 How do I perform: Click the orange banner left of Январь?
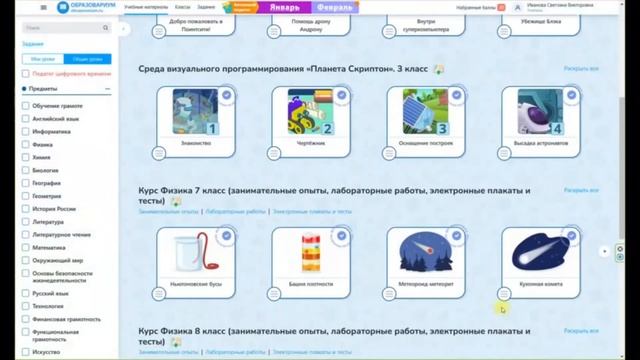click(x=241, y=7)
